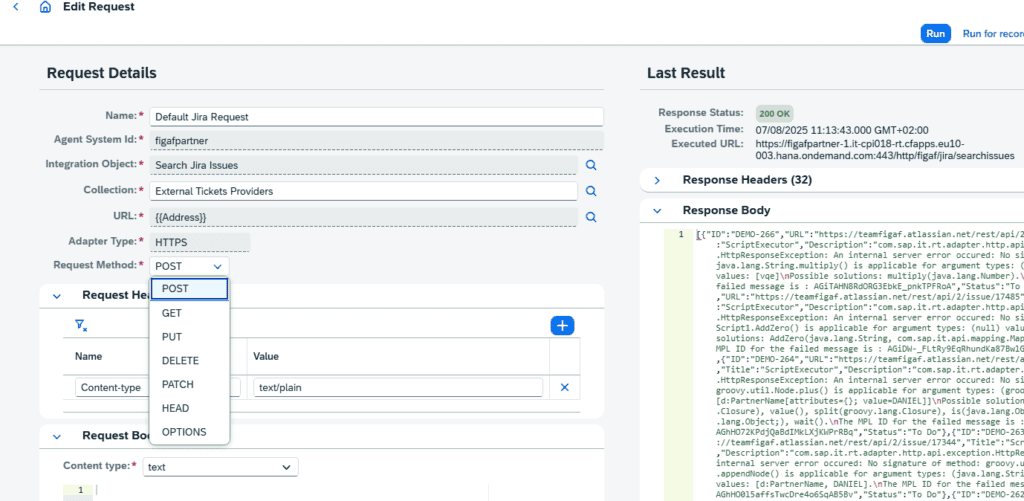Viewport: 1024px width, 501px height.
Task: Click the Name column header
Action: tap(89, 357)
